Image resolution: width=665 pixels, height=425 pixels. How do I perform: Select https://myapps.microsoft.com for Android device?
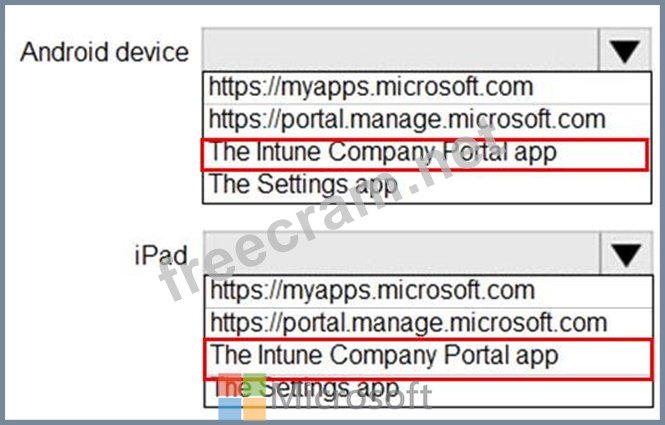coord(427,87)
